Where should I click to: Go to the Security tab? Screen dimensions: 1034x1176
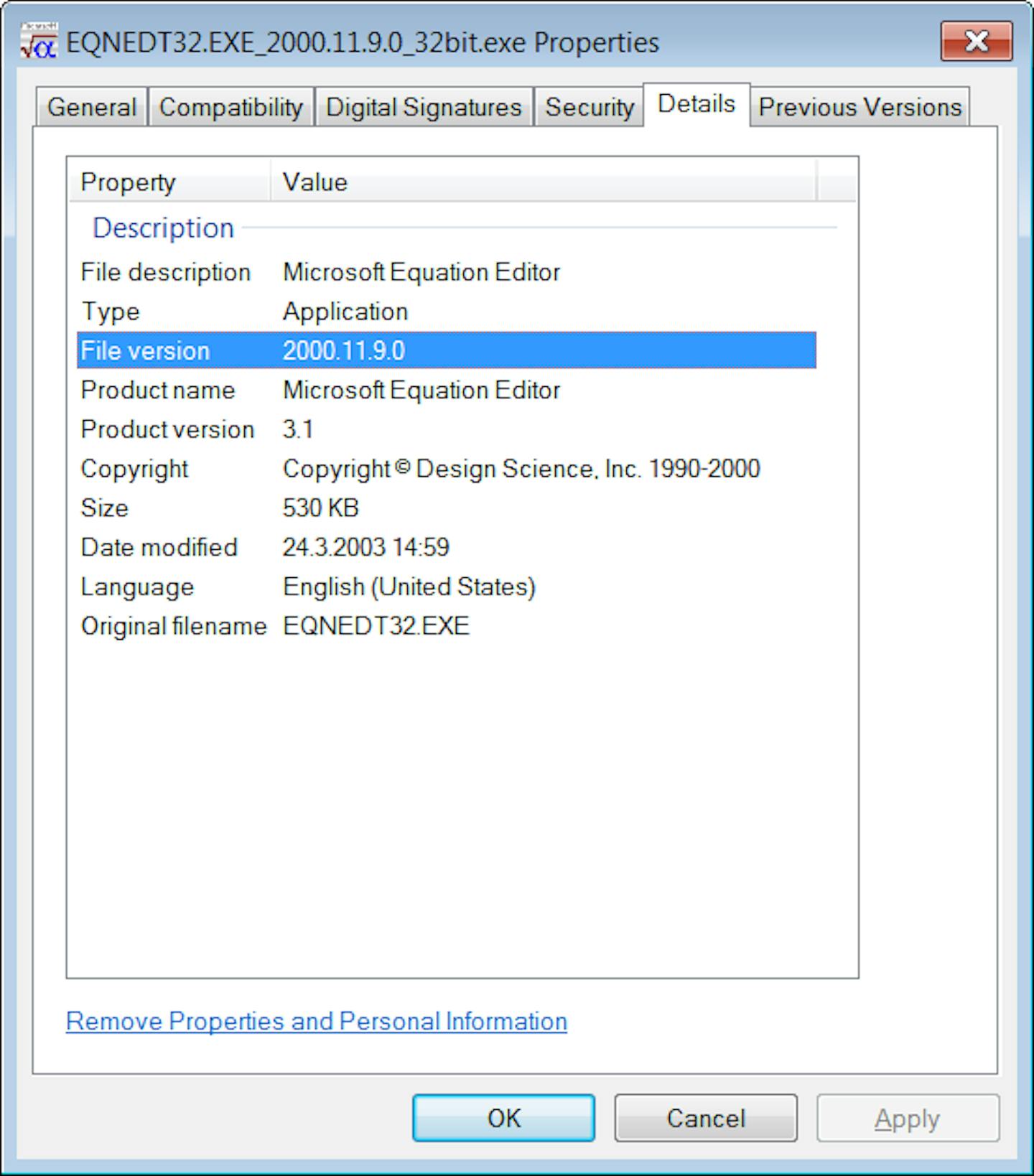click(x=590, y=107)
